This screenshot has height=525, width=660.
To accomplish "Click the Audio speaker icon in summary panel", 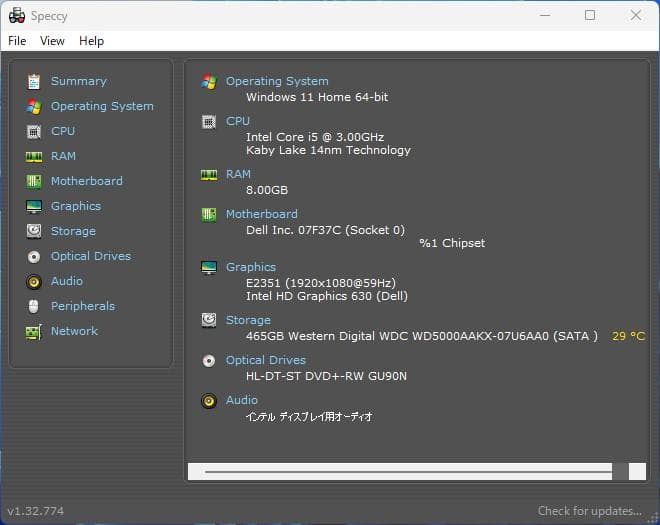I will pos(209,401).
